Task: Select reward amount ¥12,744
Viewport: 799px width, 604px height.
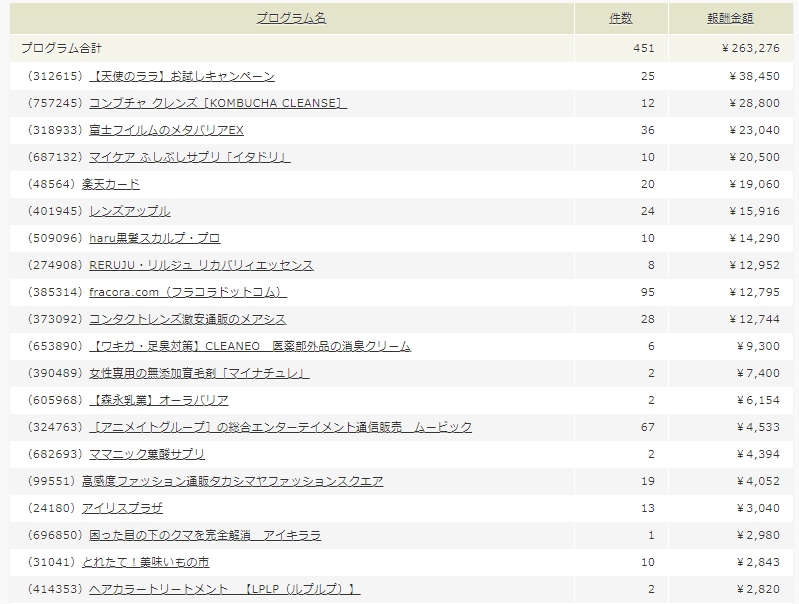Action: pos(754,320)
